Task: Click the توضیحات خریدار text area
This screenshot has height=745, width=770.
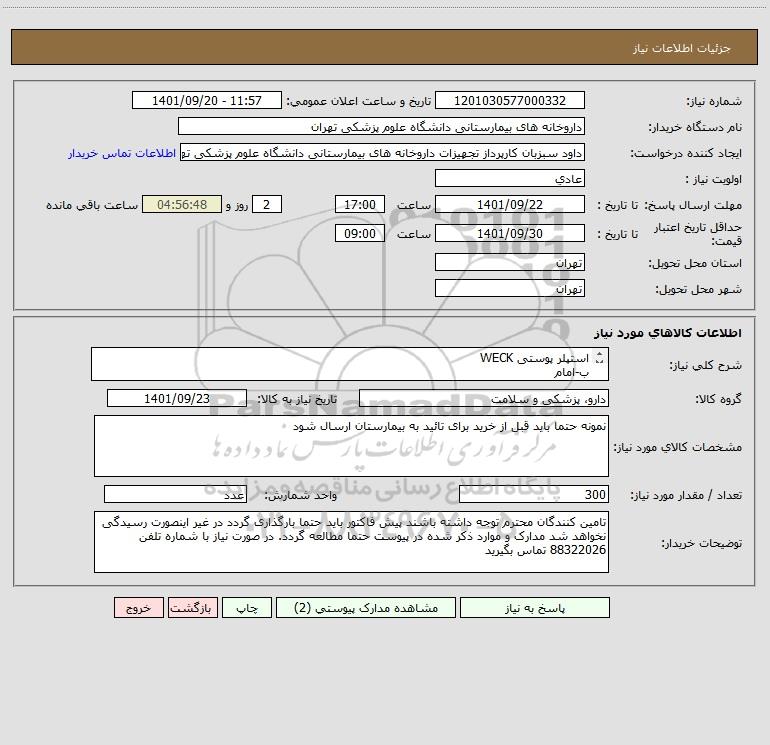Action: 351,542
